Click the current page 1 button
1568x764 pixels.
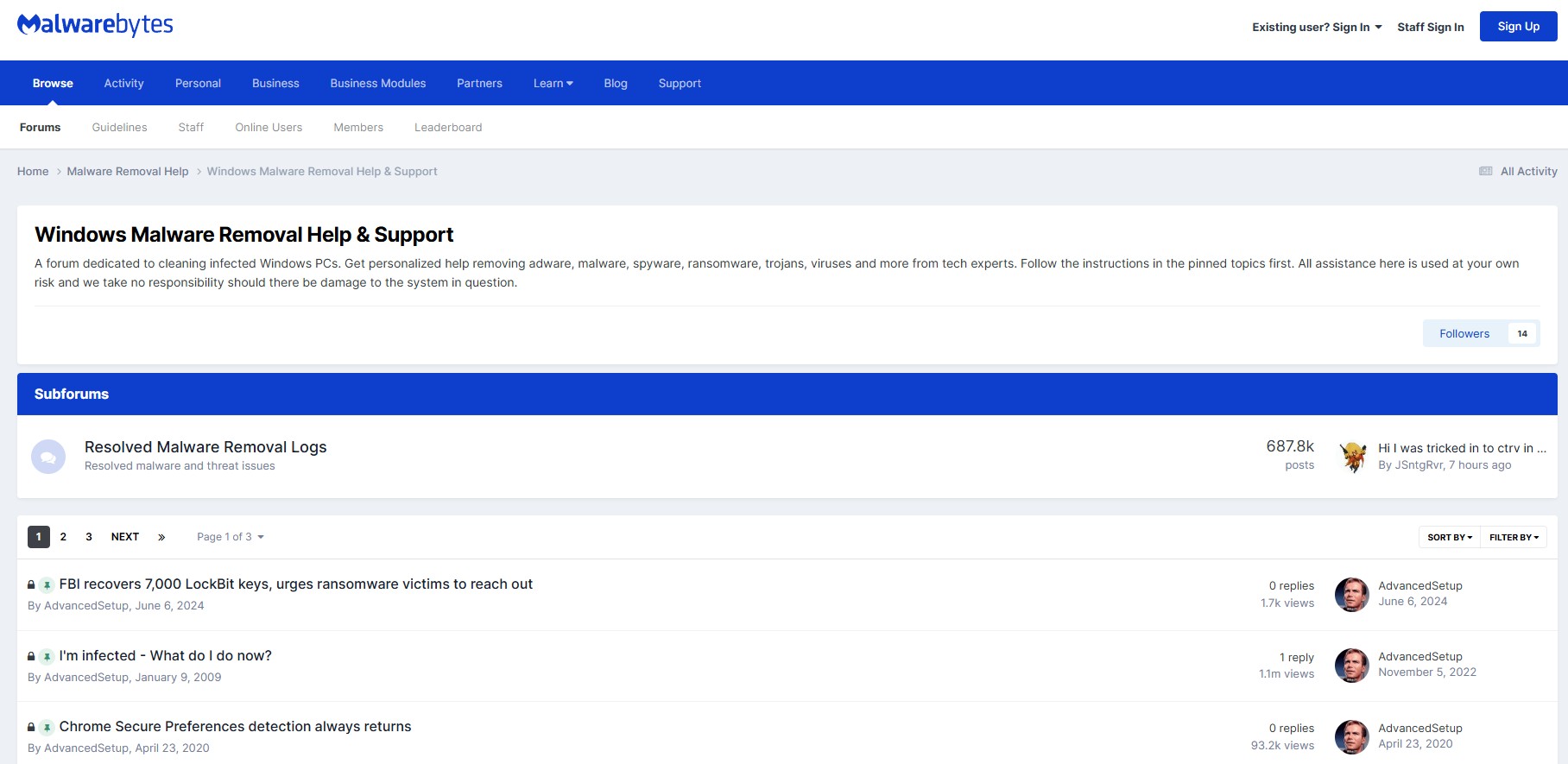pyautogui.click(x=39, y=537)
